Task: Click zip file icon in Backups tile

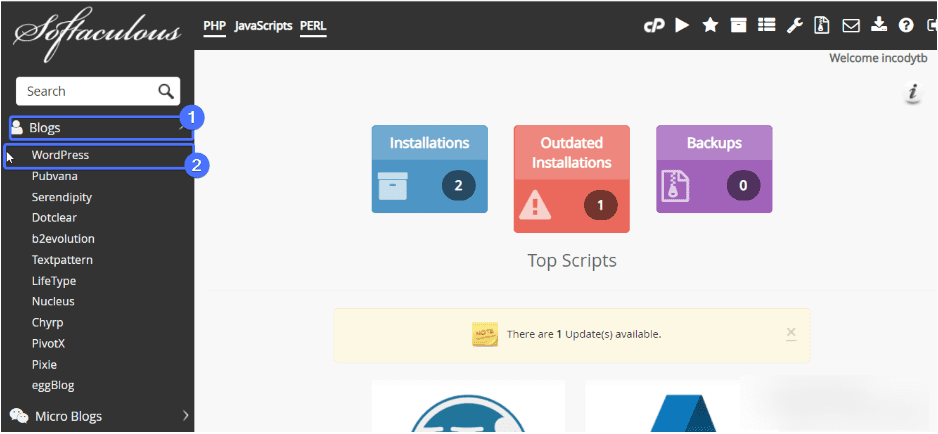Action: (x=676, y=186)
